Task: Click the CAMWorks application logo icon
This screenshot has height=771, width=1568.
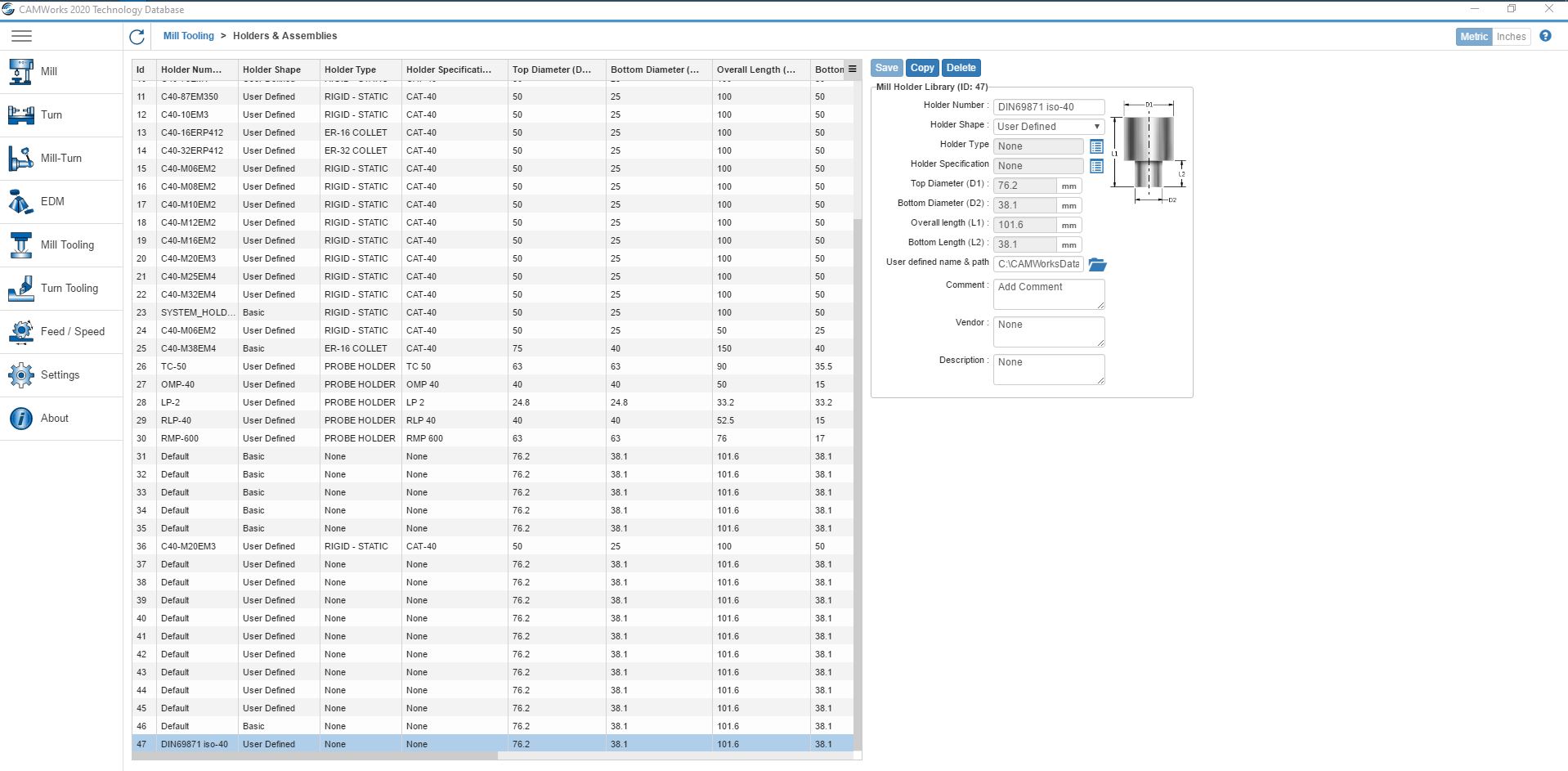Action: pyautogui.click(x=8, y=10)
